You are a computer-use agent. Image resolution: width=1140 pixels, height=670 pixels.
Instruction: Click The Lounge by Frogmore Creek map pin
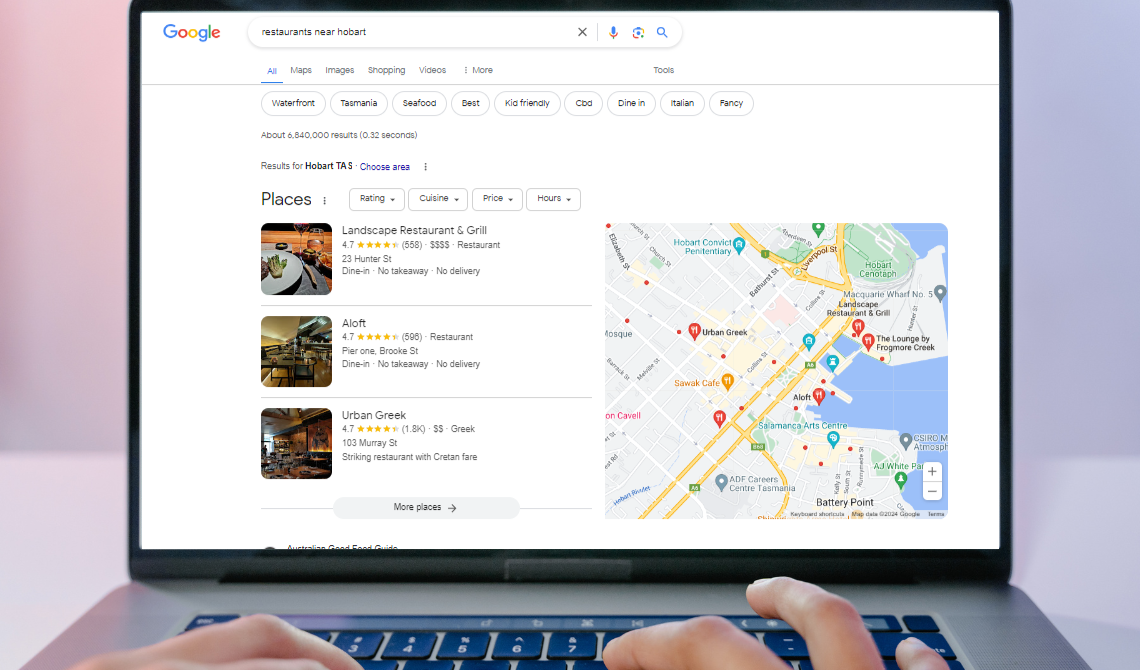[867, 342]
